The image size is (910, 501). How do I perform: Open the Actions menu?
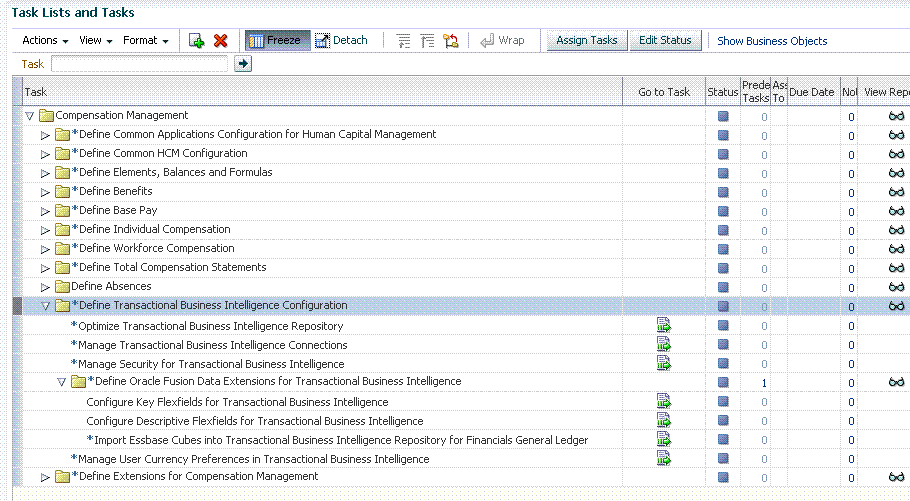point(45,41)
